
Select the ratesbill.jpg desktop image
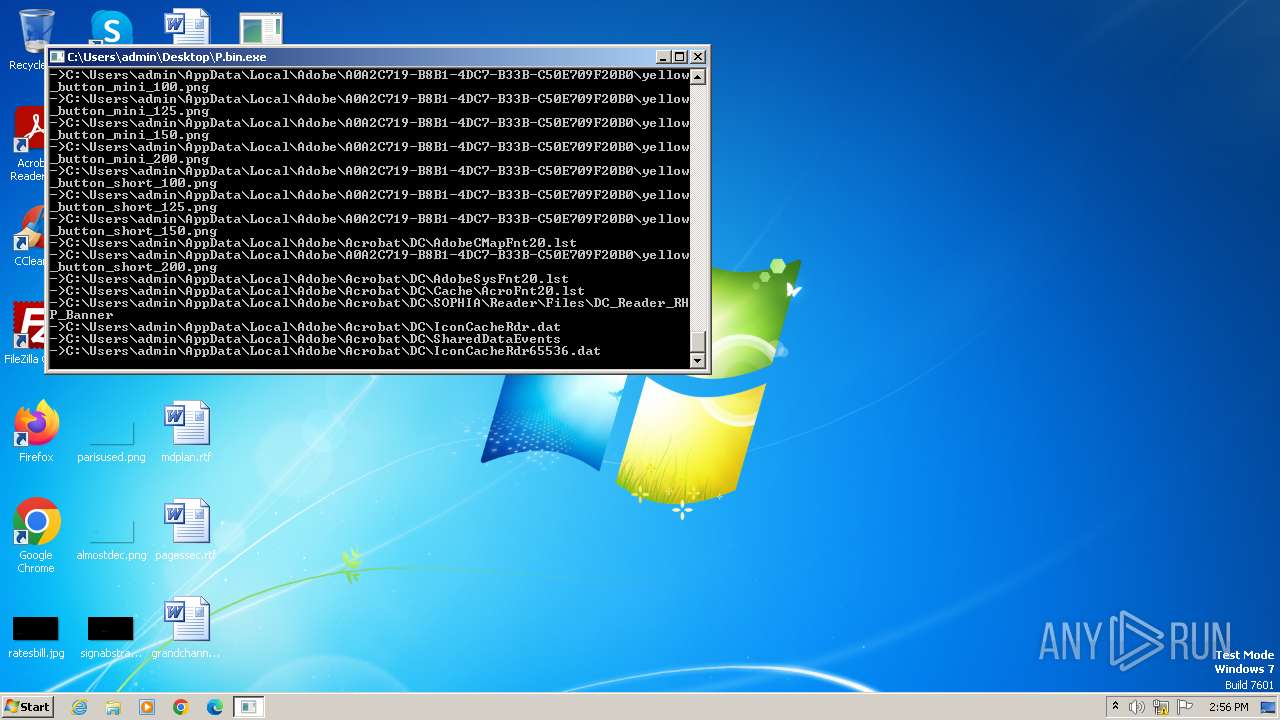pyautogui.click(x=36, y=636)
